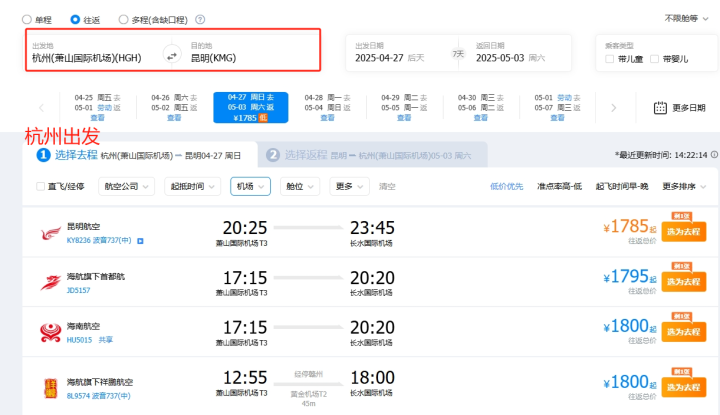Screen dimensions: 720x415
Task: Change the departure date 2025-04-27
Action: coord(379,58)
